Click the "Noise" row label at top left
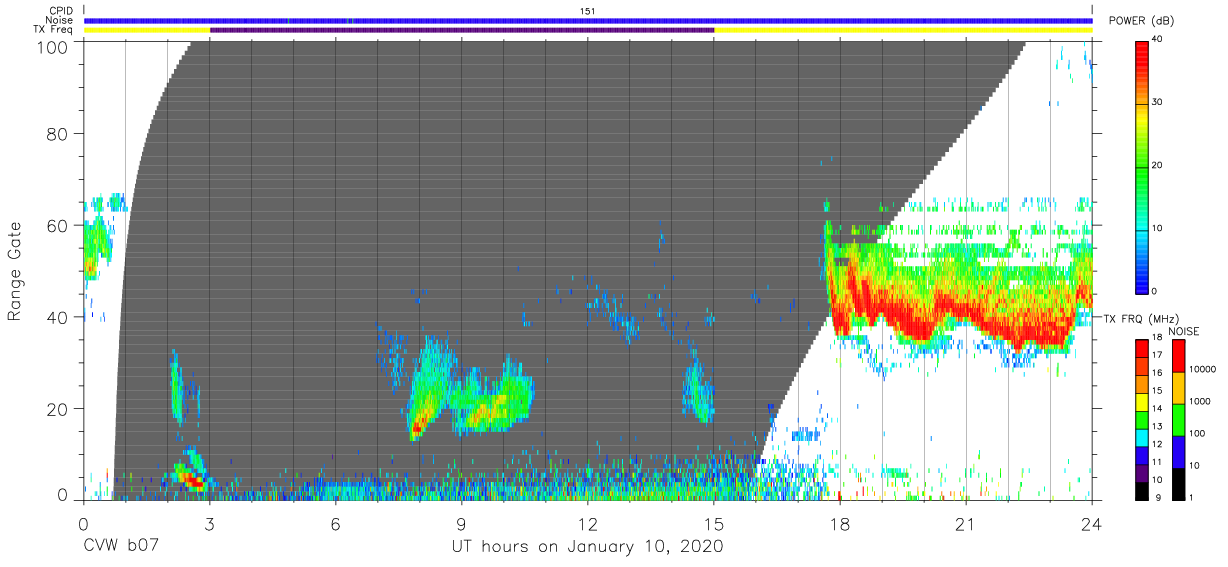The width and height of the screenshot is (1228, 567). coord(60,20)
